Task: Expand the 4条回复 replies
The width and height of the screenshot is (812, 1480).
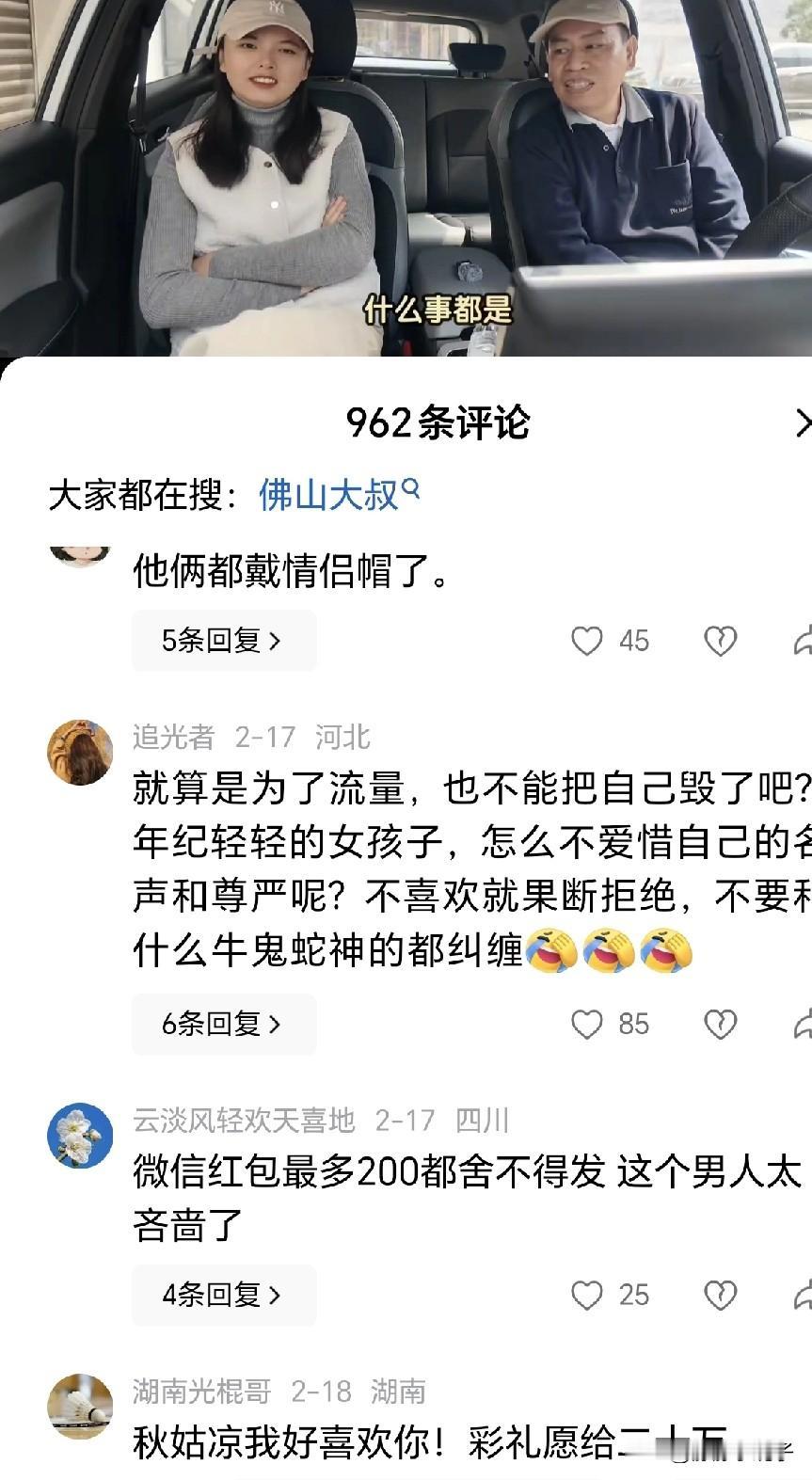Action: point(224,1295)
